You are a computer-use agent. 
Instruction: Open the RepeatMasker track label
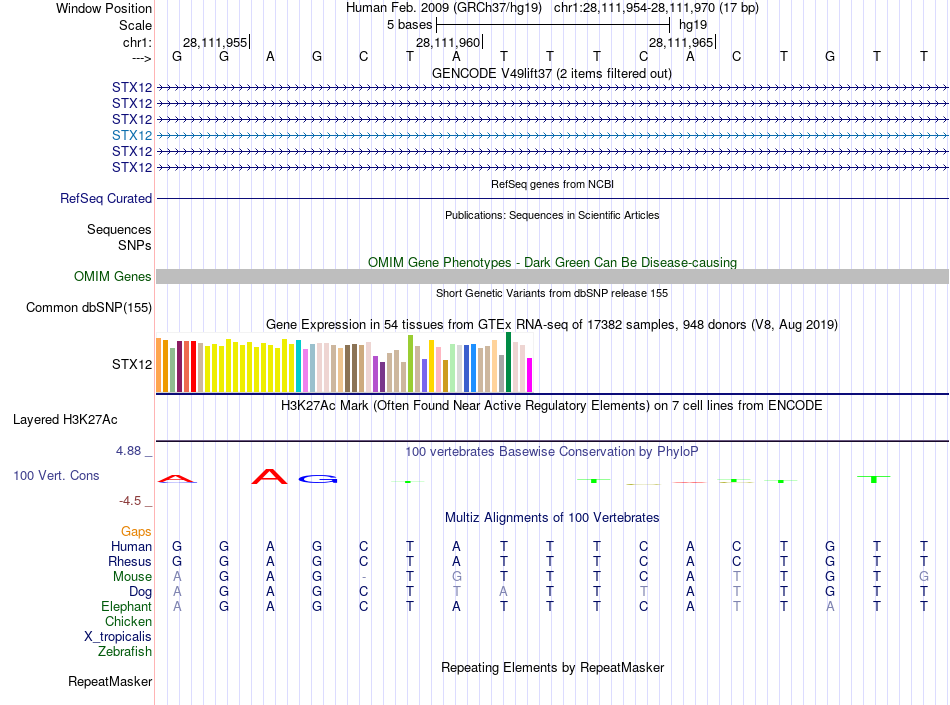pyautogui.click(x=110, y=682)
